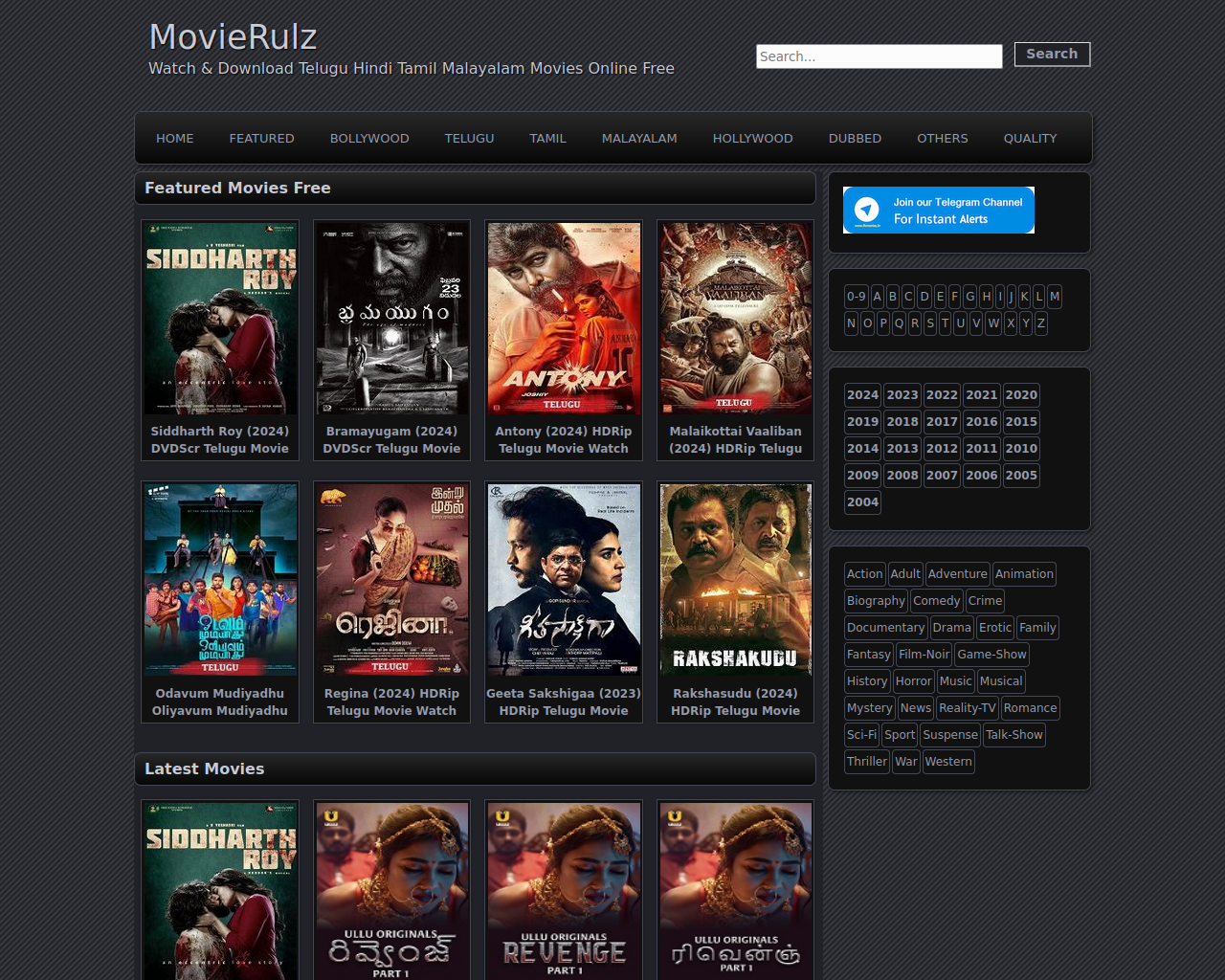Select the Adventure genre
Screen dimensions: 1225x980
click(957, 574)
